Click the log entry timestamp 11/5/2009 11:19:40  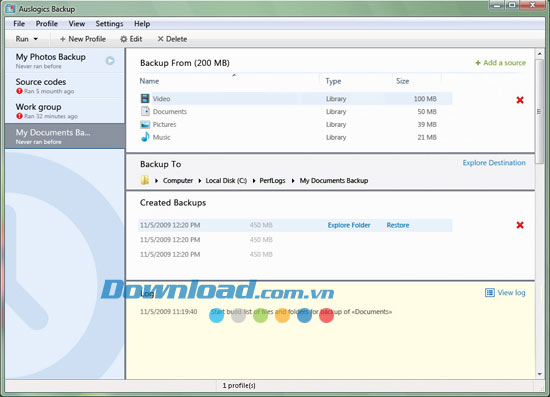(168, 311)
